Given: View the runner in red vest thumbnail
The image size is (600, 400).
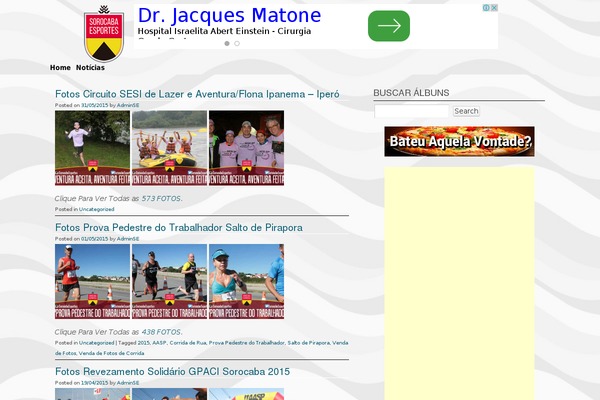Looking at the screenshot, I should pos(93,281).
